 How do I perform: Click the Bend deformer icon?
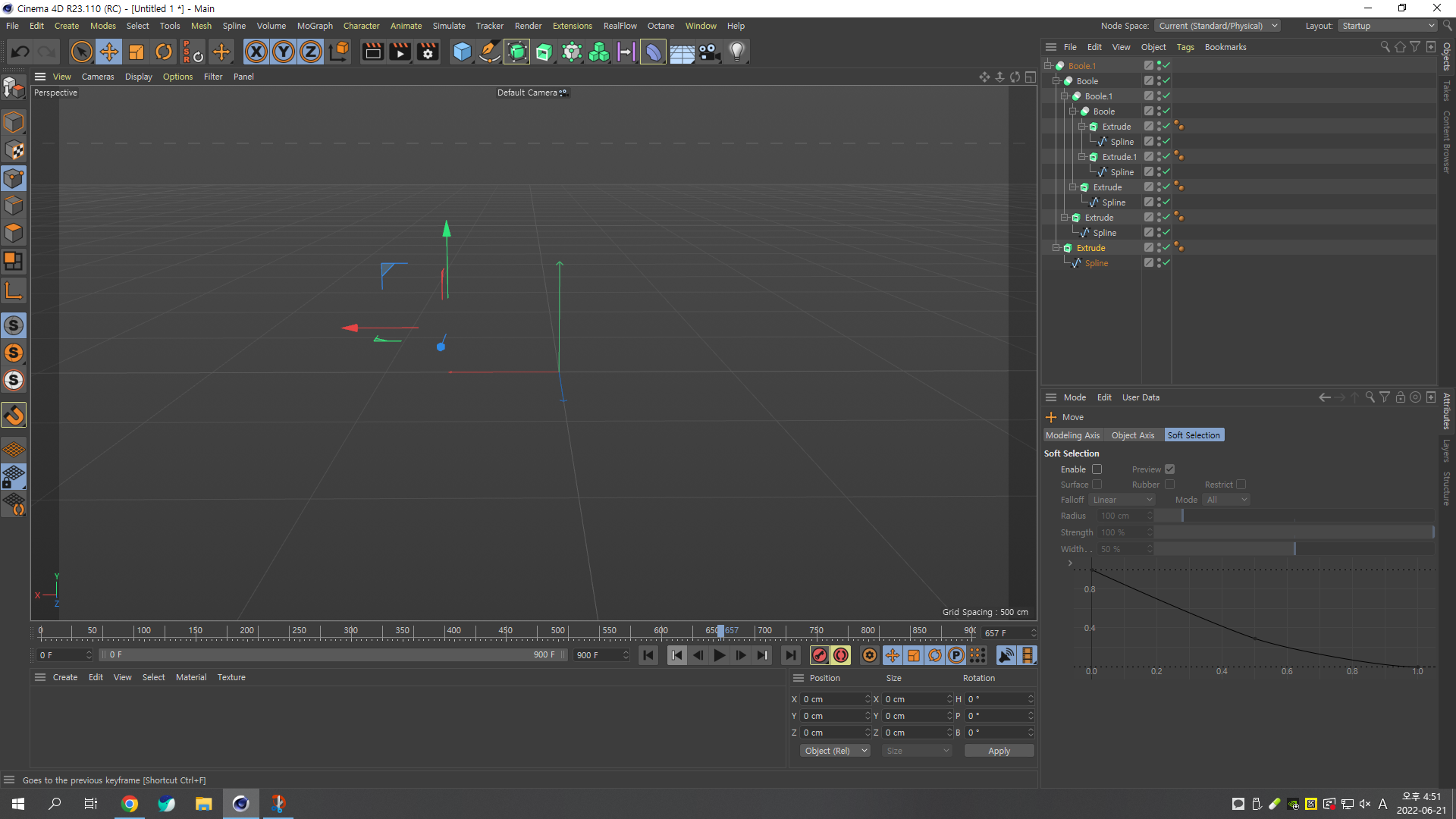click(653, 52)
